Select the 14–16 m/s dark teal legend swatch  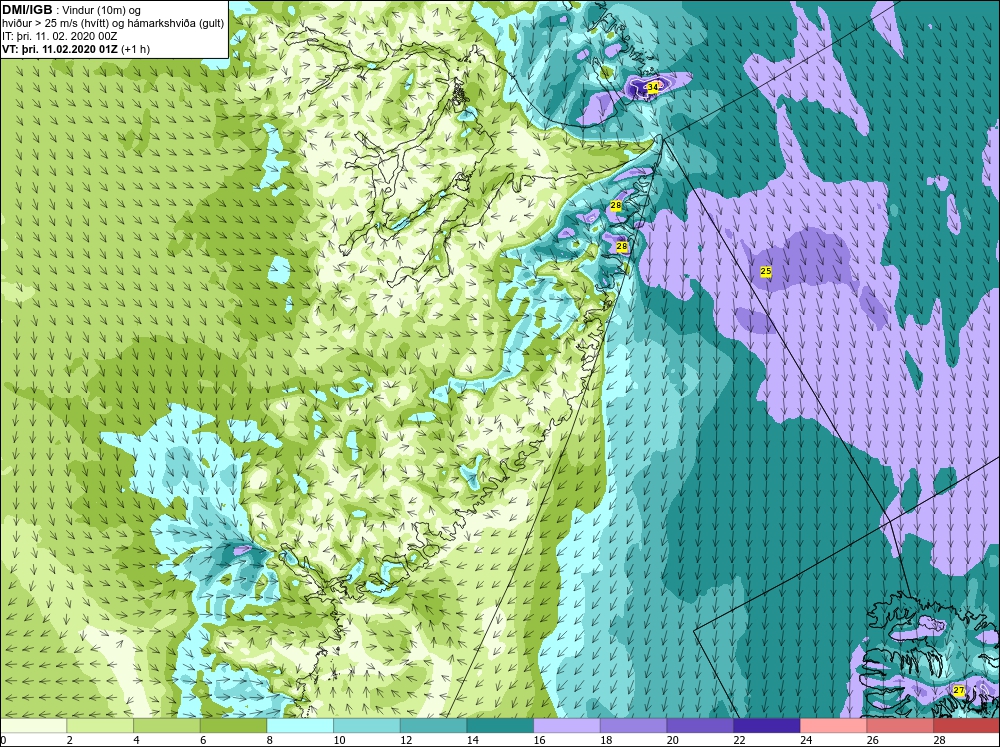pos(500,726)
